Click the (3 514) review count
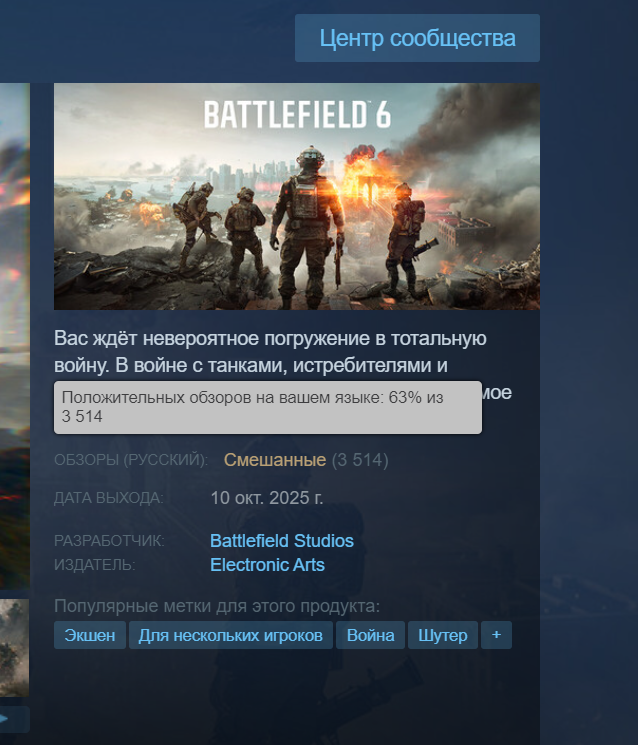Screen dimensions: 638x745 [x=360, y=459]
